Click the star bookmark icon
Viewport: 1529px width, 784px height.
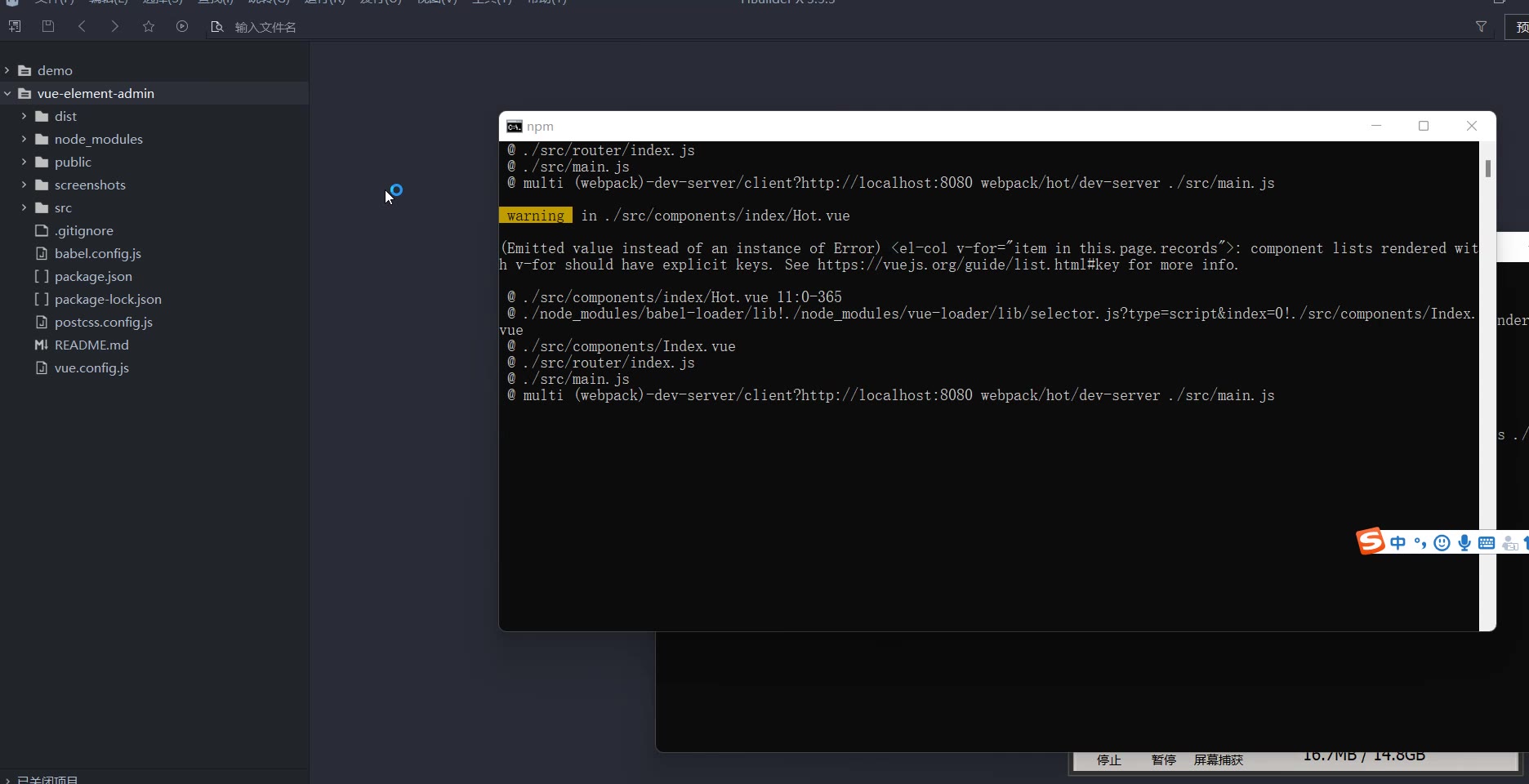click(x=149, y=26)
